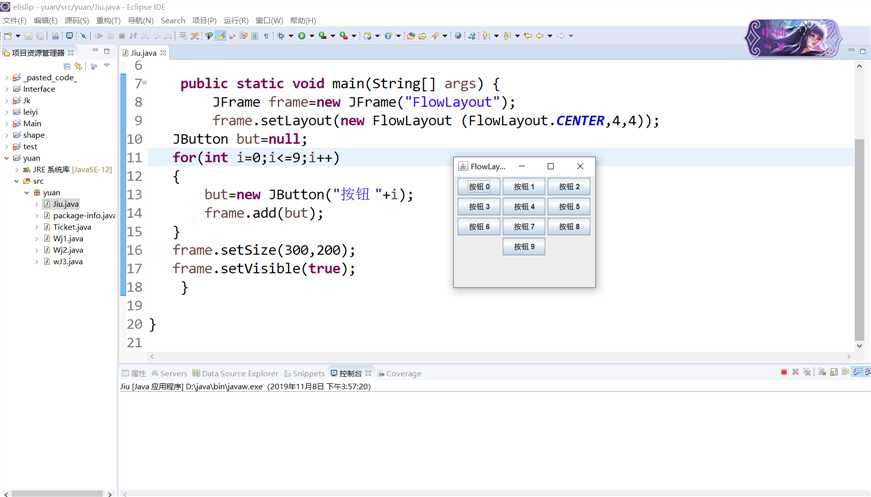
Task: Open the Debug dropdown arrow
Action: (x=291, y=36)
